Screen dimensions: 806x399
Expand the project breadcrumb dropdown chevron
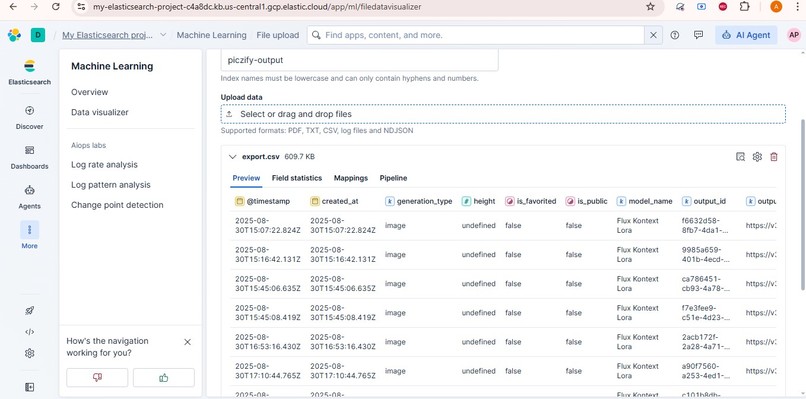(163, 35)
